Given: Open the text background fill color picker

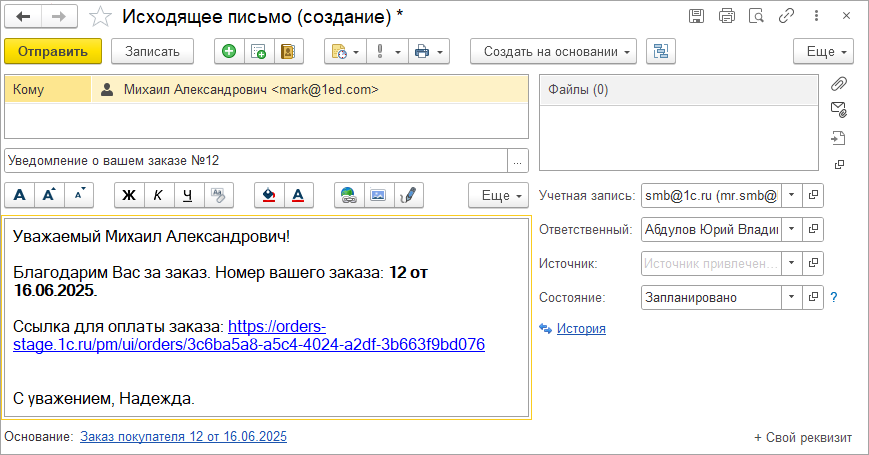Looking at the screenshot, I should (269, 195).
